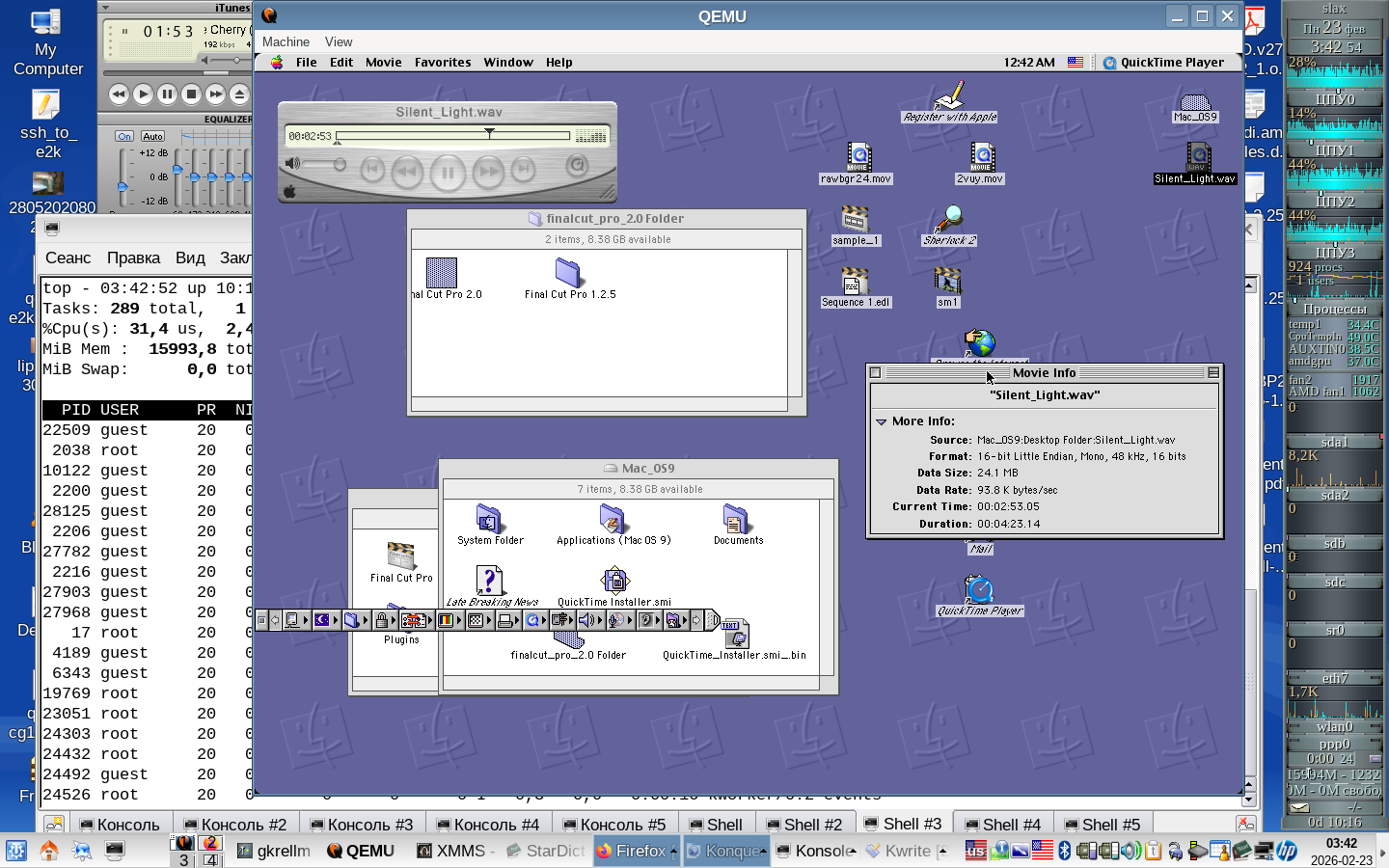
Task: Open the QuickTime Player application menu
Action: [x=1163, y=63]
